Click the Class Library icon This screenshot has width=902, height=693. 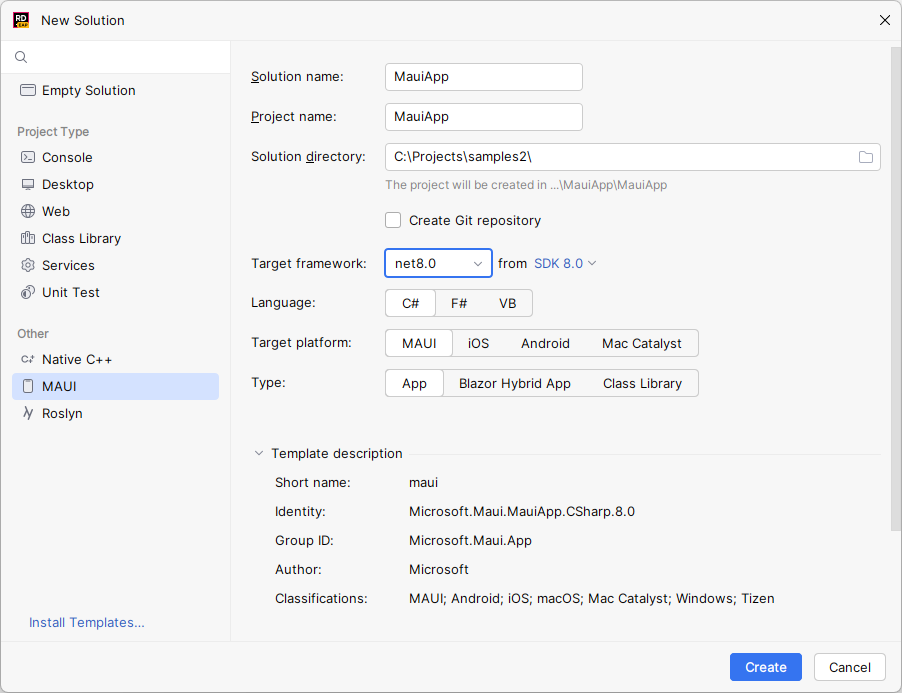tap(30, 238)
